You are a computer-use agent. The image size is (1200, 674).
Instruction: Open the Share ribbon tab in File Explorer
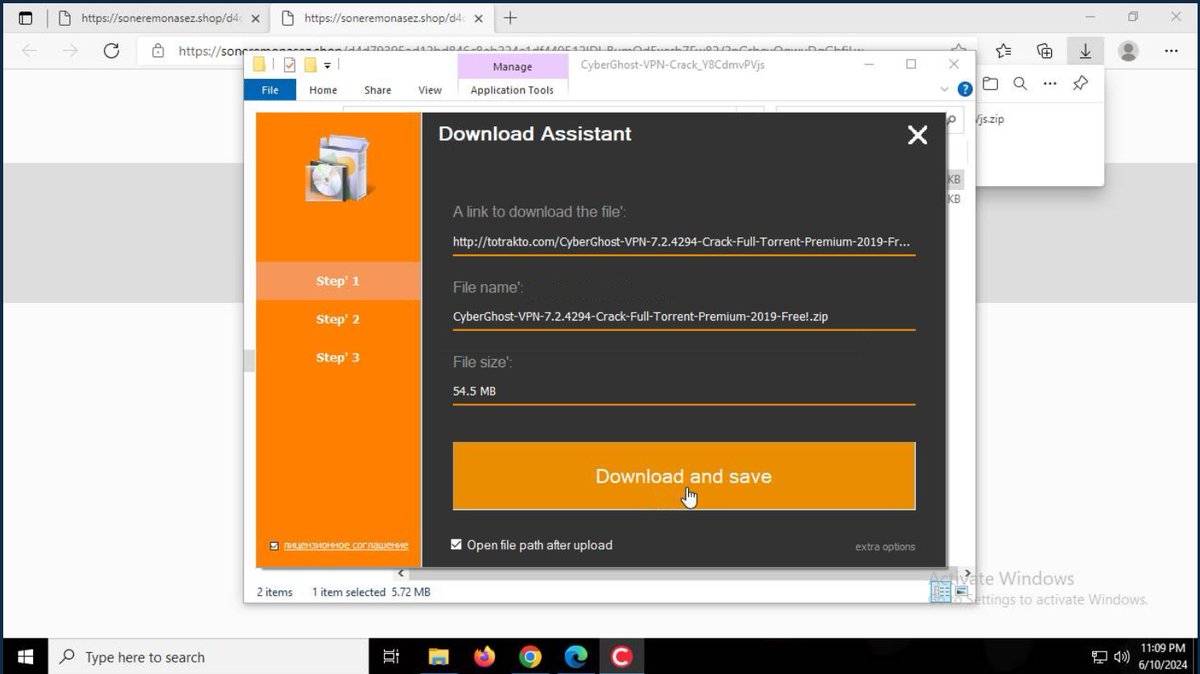(378, 90)
